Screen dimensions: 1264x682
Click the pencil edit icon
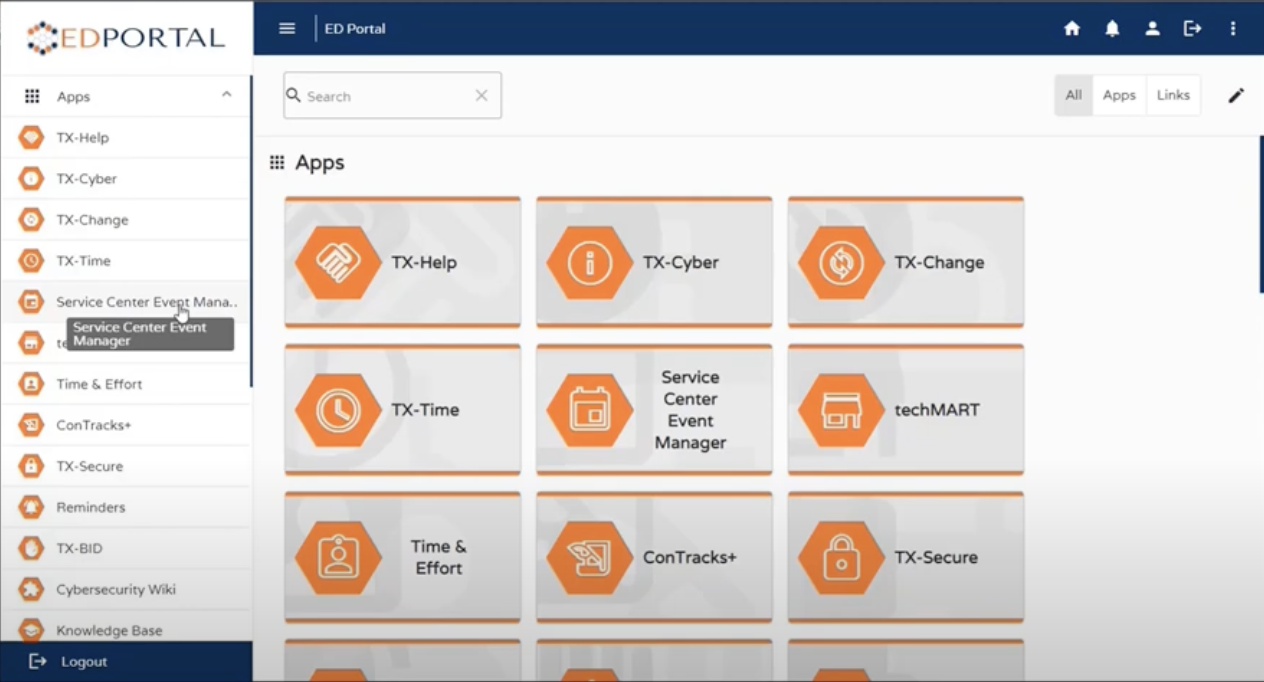tap(1236, 96)
